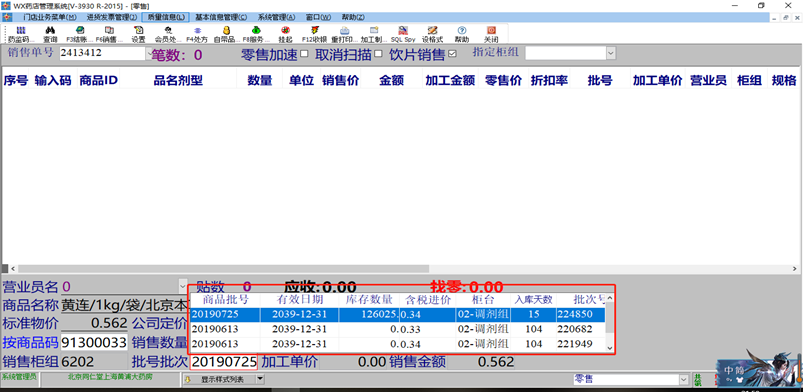Click the 销售价 column header
Image resolution: width=803 pixels, height=392 pixels.
click(341, 80)
